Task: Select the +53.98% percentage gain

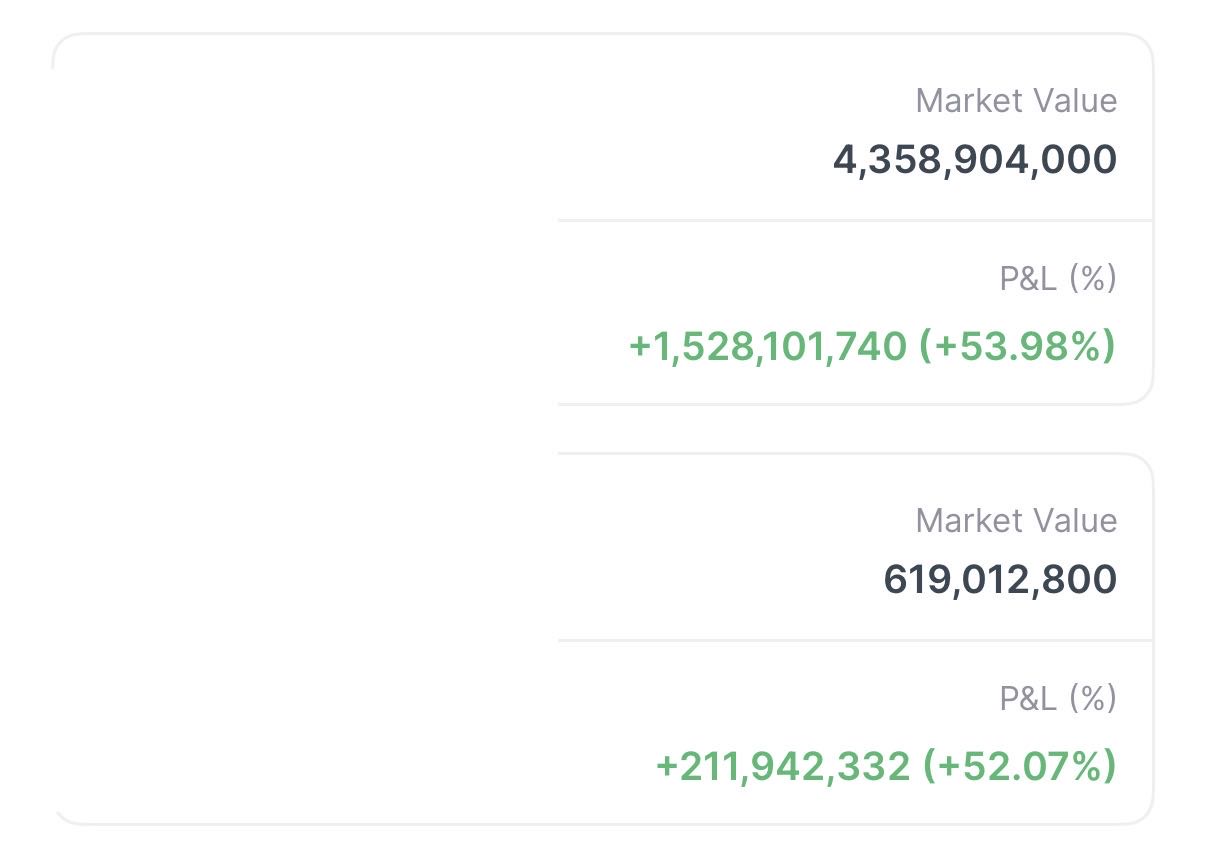Action: coord(1017,346)
